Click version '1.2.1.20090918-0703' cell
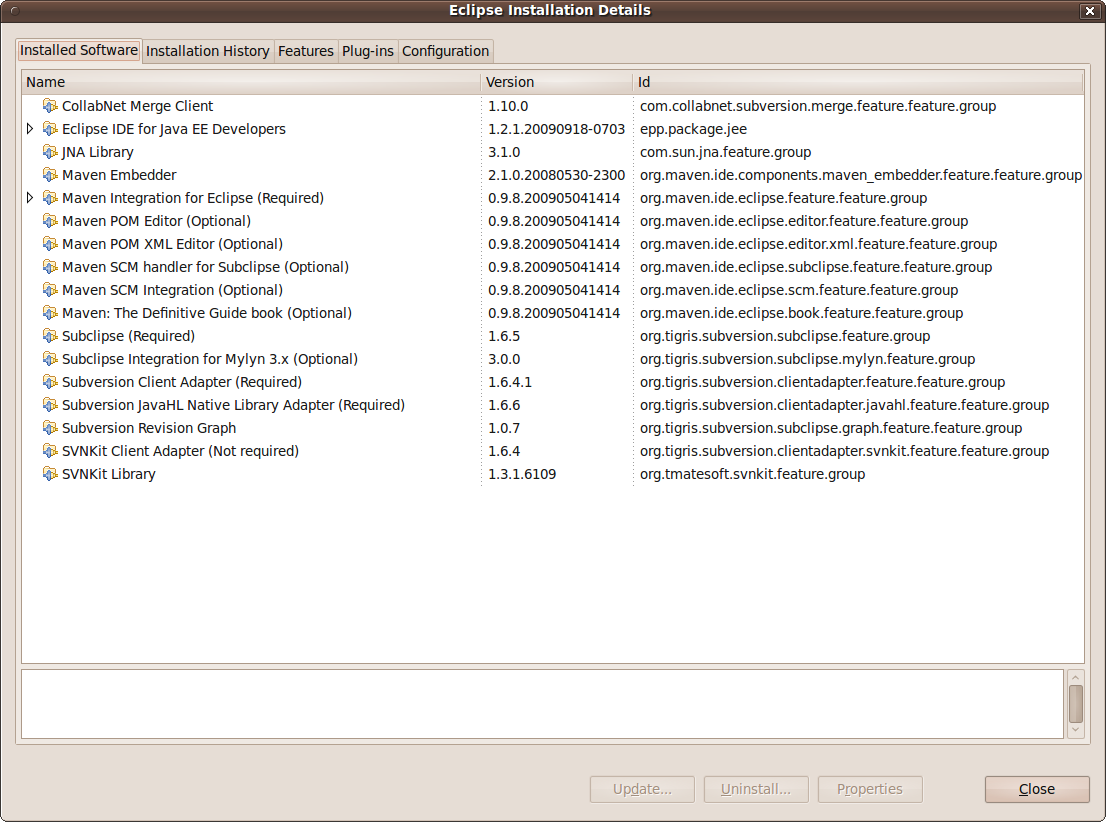 point(557,129)
